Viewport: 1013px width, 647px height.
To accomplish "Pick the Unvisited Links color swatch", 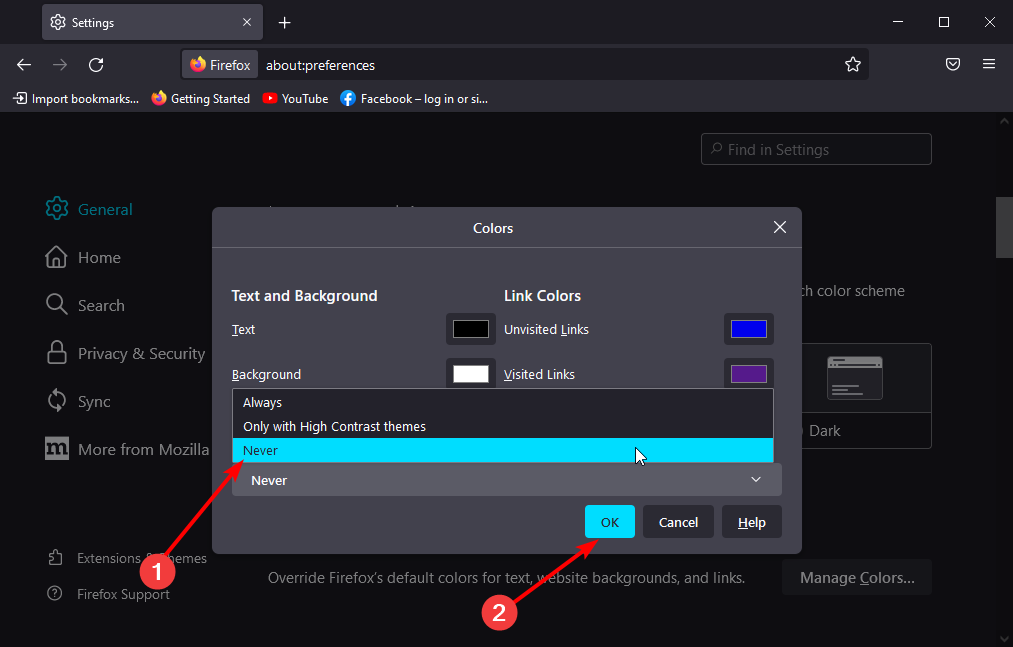I will coord(749,330).
